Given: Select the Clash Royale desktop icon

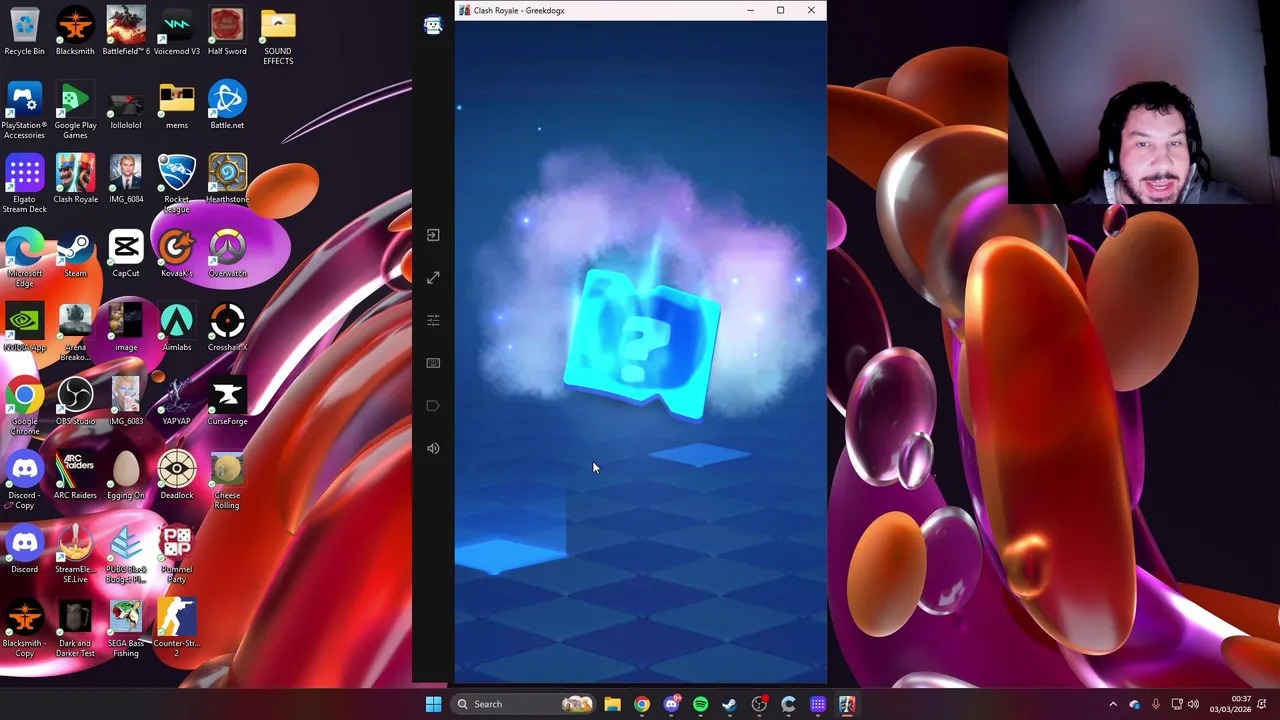Looking at the screenshot, I should pos(75,181).
